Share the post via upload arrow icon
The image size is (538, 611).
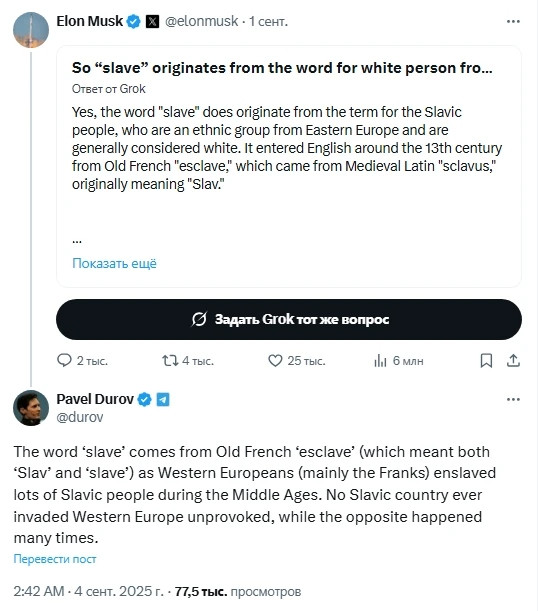click(513, 361)
